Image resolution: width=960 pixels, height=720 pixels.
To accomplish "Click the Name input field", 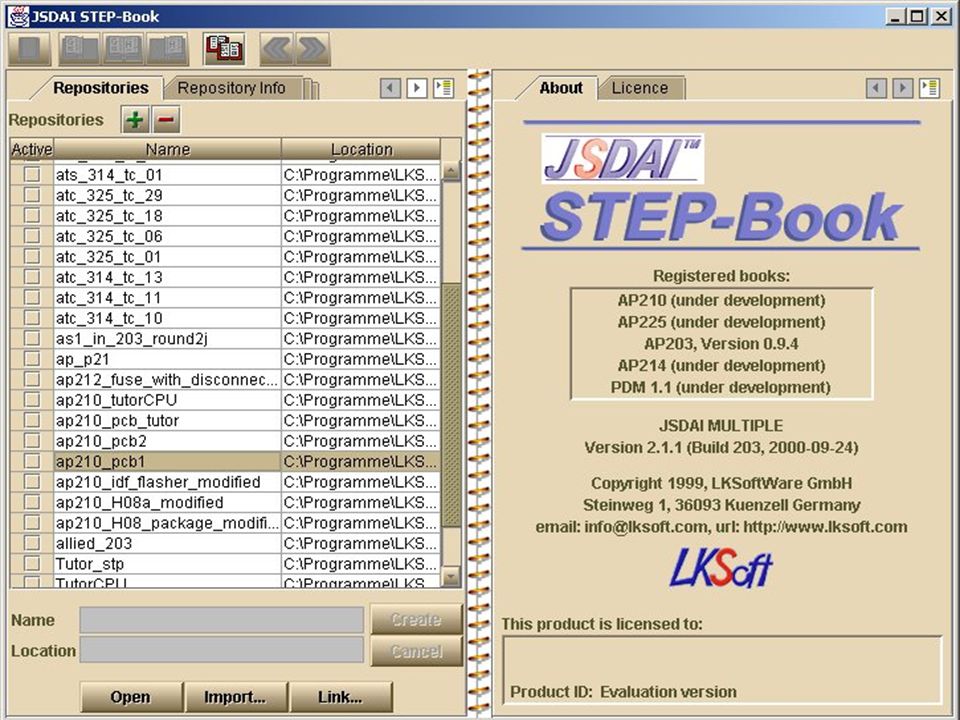I will 221,620.
